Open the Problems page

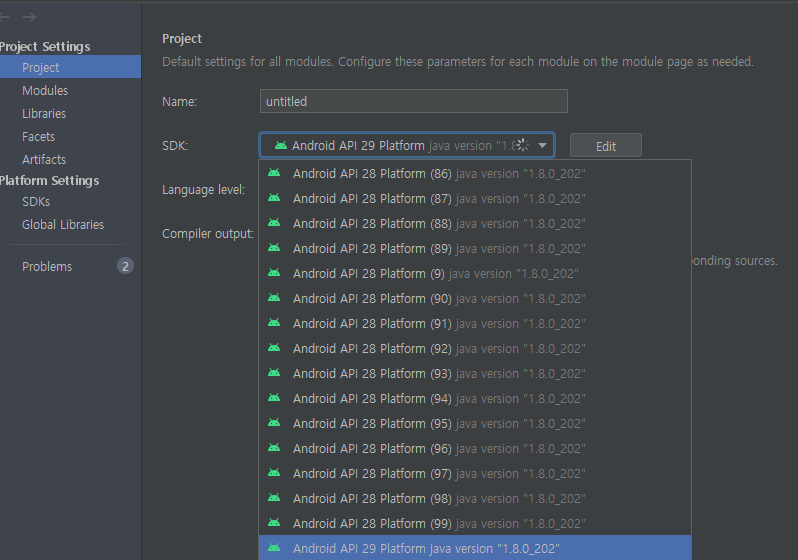pyautogui.click(x=47, y=266)
